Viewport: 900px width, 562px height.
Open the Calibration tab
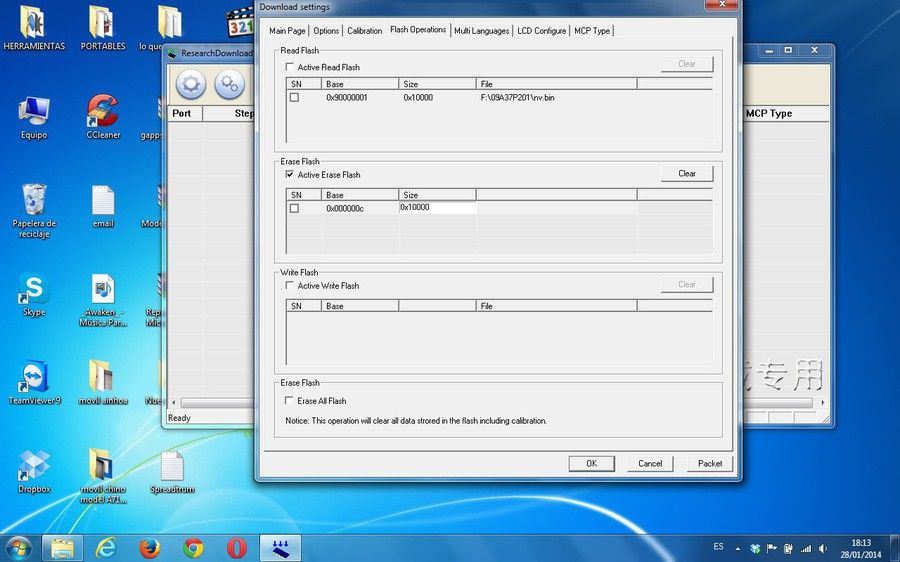tap(364, 31)
